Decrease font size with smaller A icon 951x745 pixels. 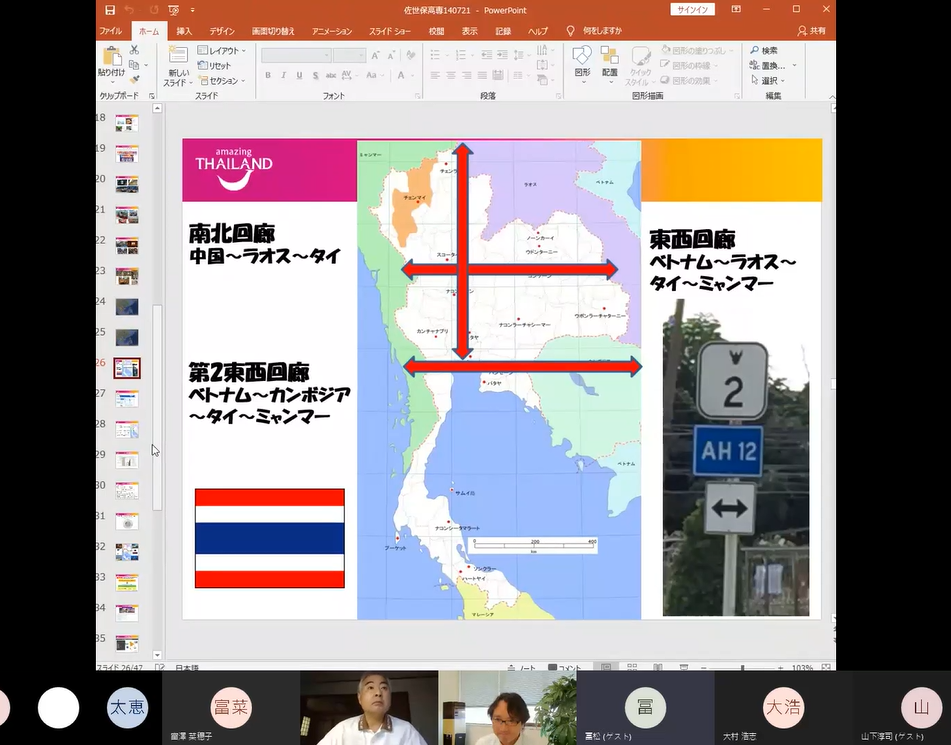(391, 56)
